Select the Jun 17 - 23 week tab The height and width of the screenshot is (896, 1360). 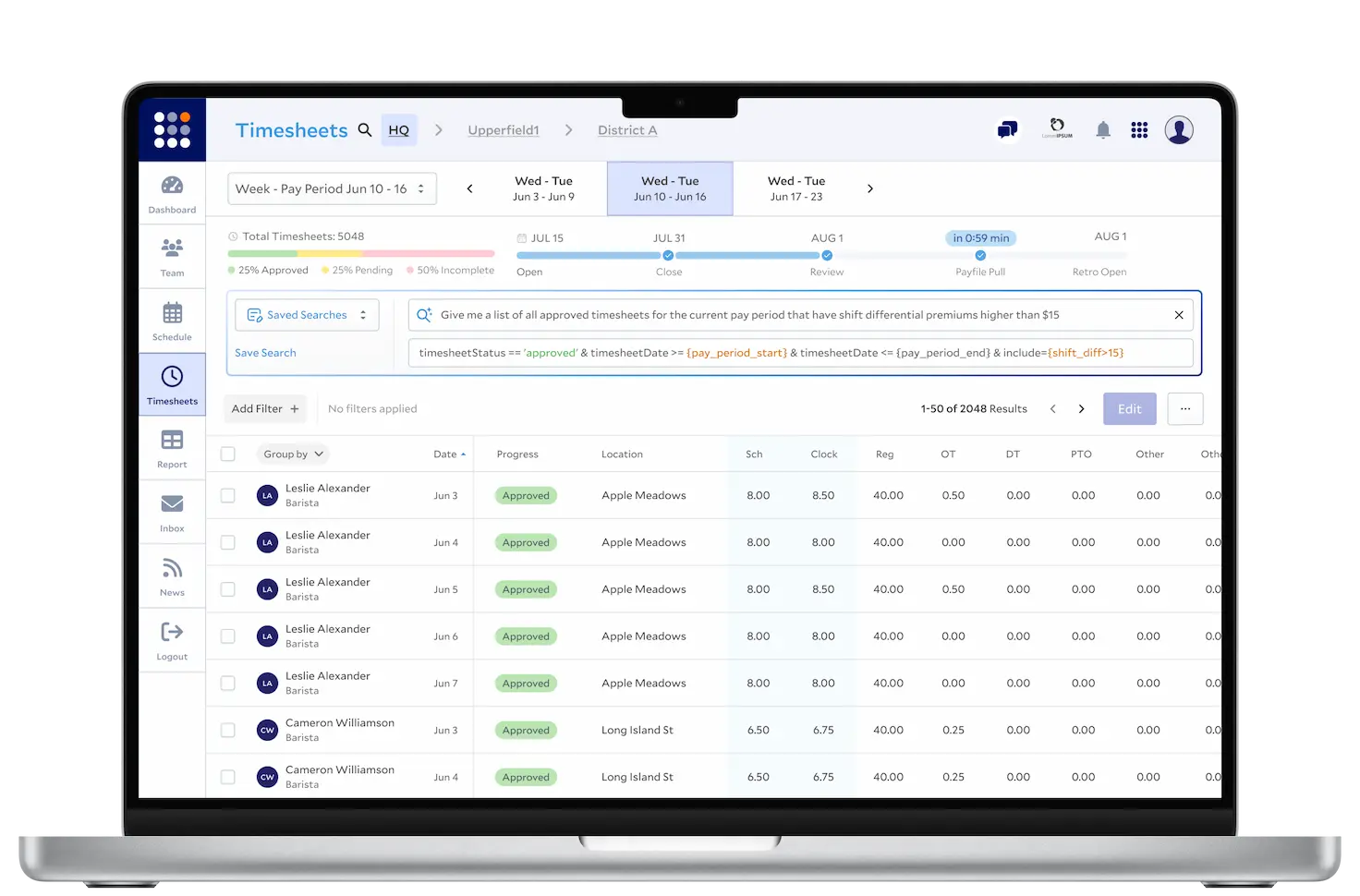click(795, 188)
